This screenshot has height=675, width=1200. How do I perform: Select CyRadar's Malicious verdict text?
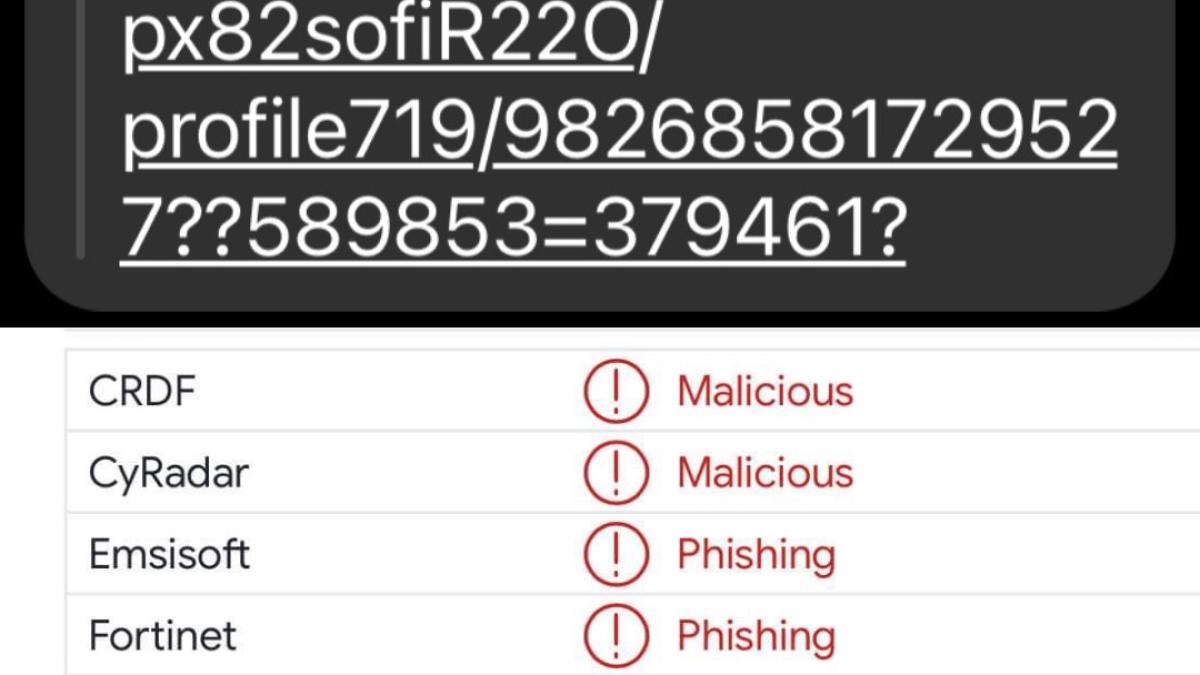pos(765,473)
